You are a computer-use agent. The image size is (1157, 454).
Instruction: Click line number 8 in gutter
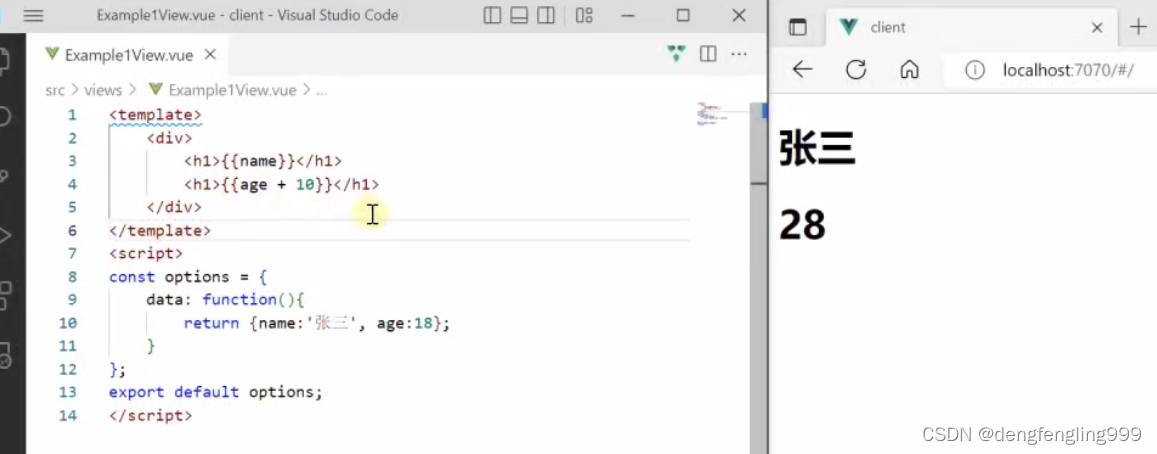point(72,277)
